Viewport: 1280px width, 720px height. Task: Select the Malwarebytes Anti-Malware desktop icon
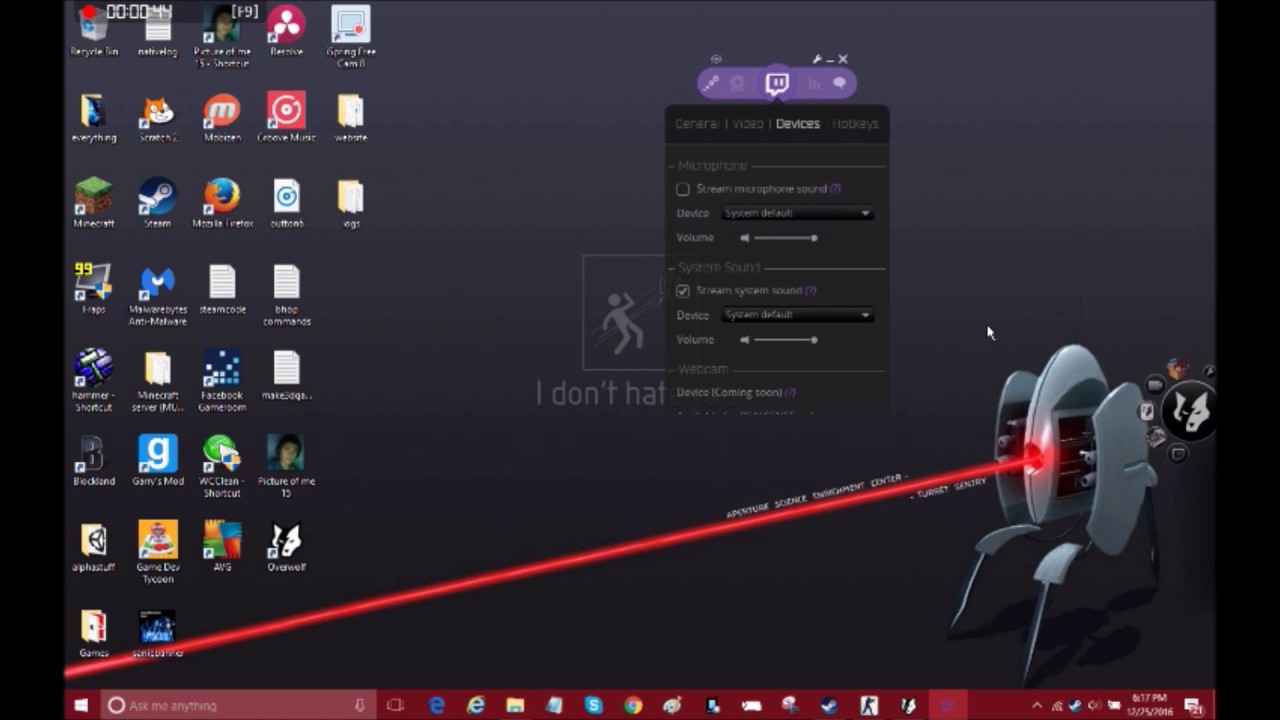tap(157, 295)
